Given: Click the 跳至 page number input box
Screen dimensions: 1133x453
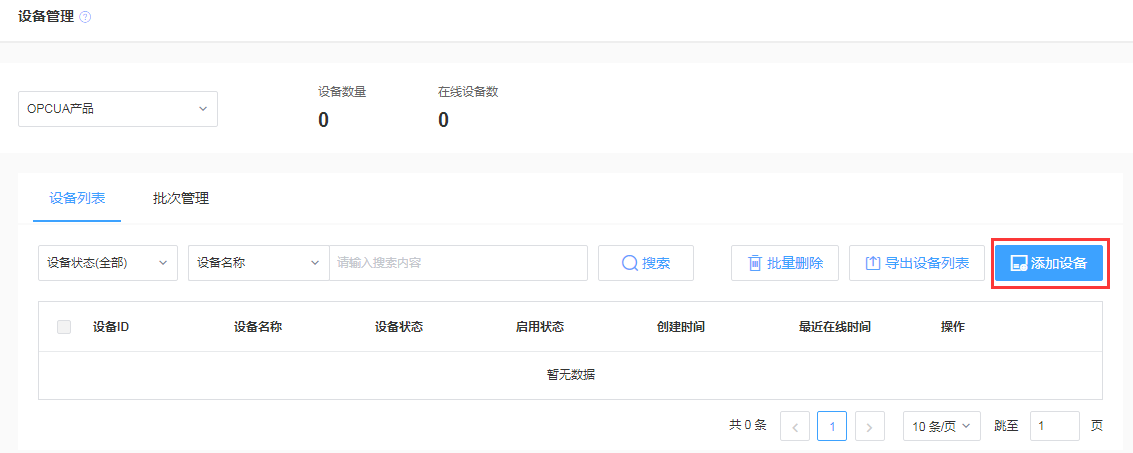Looking at the screenshot, I should 1054,426.
